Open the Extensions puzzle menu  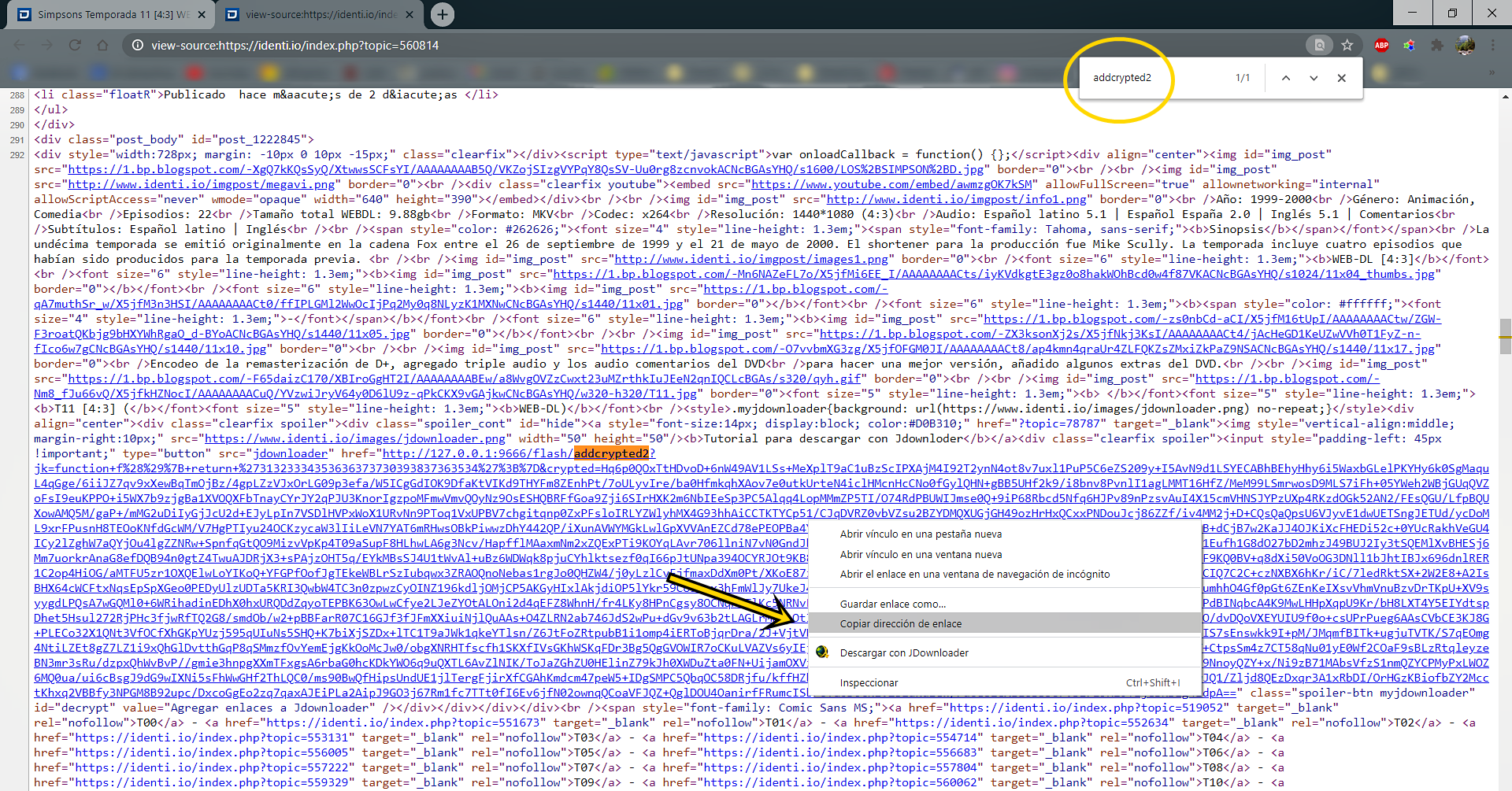click(1437, 46)
